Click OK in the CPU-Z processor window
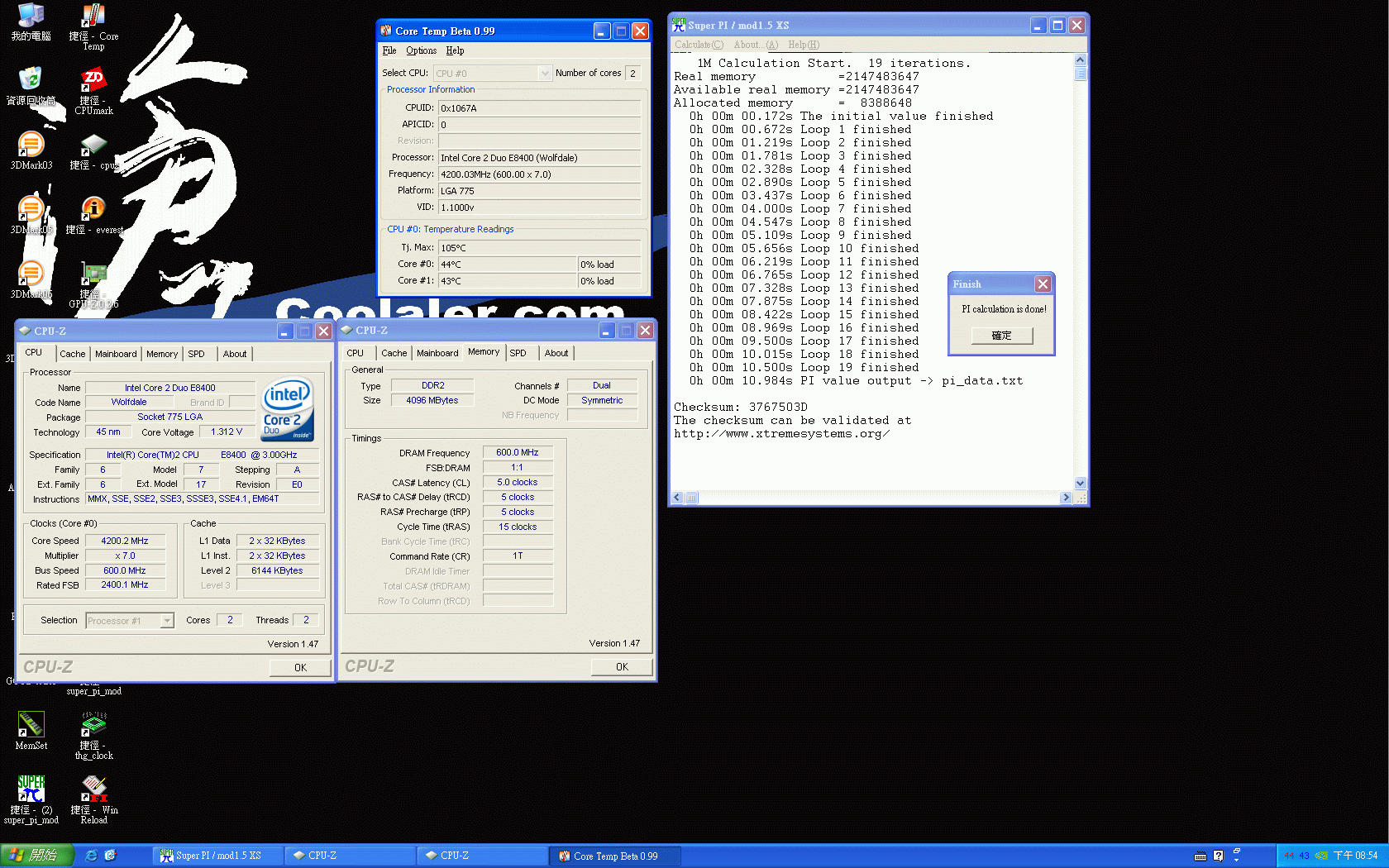 click(x=300, y=668)
